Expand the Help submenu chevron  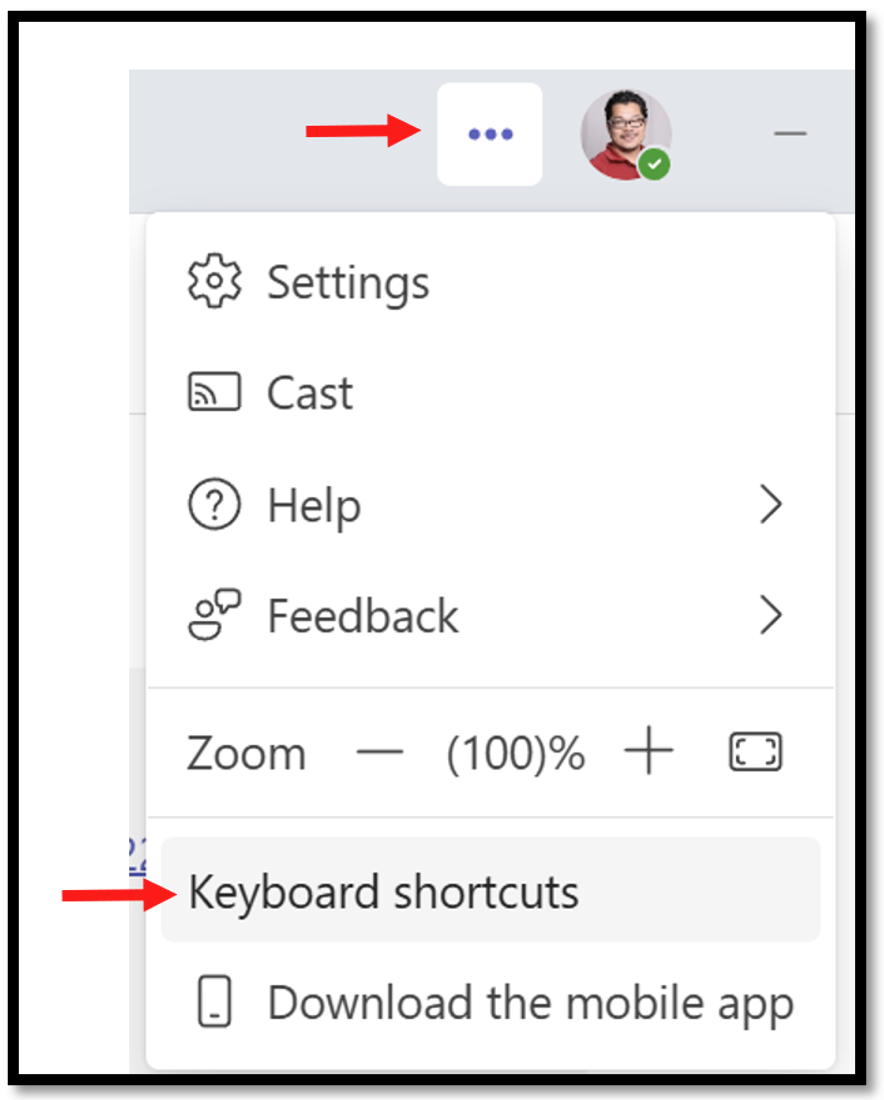click(x=771, y=504)
